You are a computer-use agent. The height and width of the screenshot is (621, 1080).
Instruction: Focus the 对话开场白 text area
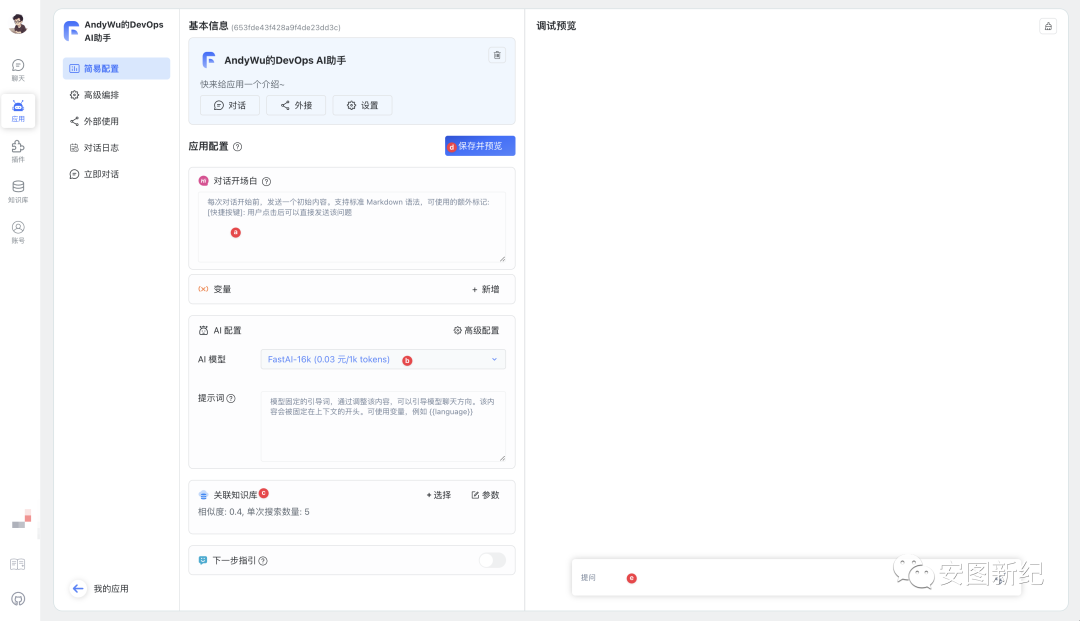(352, 227)
